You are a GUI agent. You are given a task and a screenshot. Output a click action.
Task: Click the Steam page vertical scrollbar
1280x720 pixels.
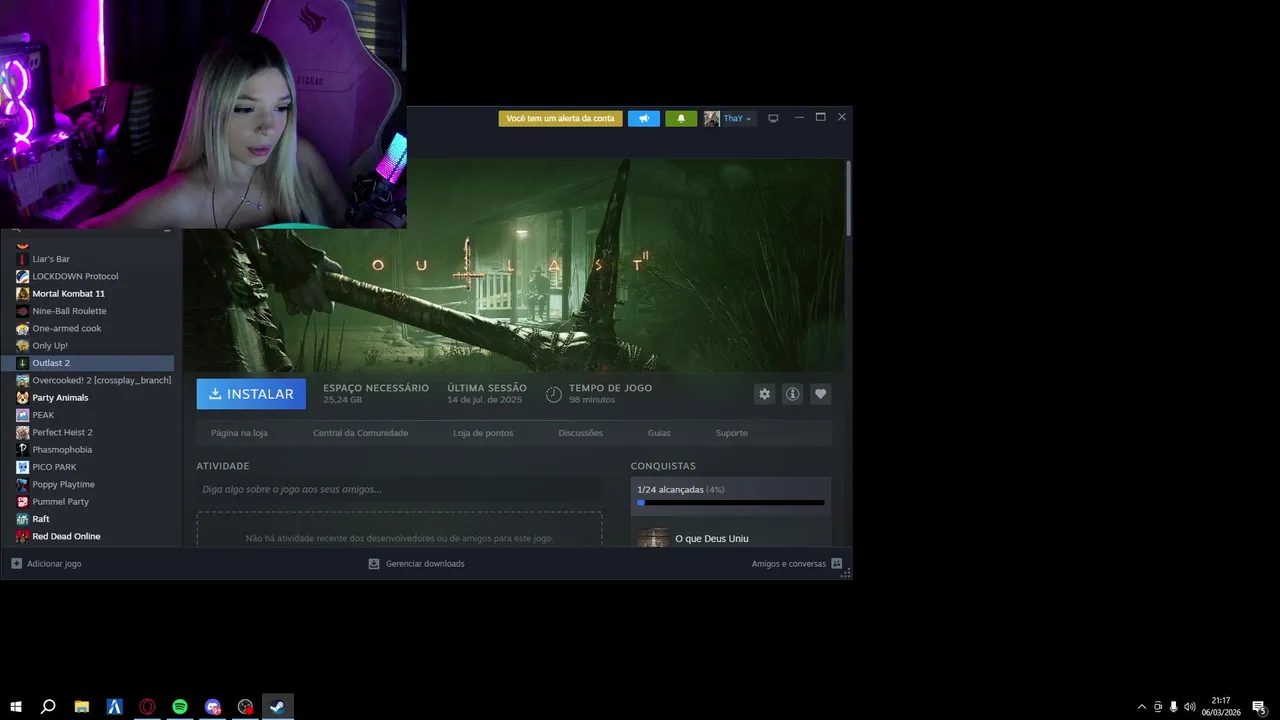coord(848,197)
